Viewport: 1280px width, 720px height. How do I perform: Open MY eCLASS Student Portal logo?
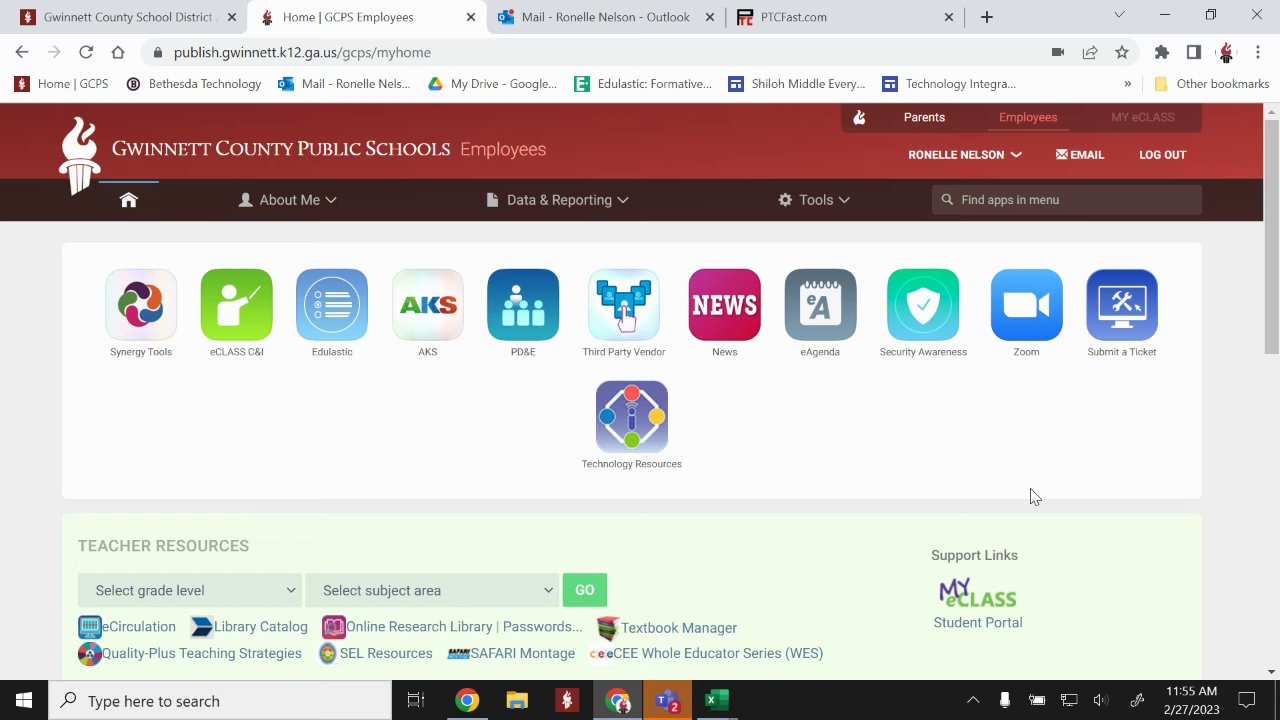977,594
